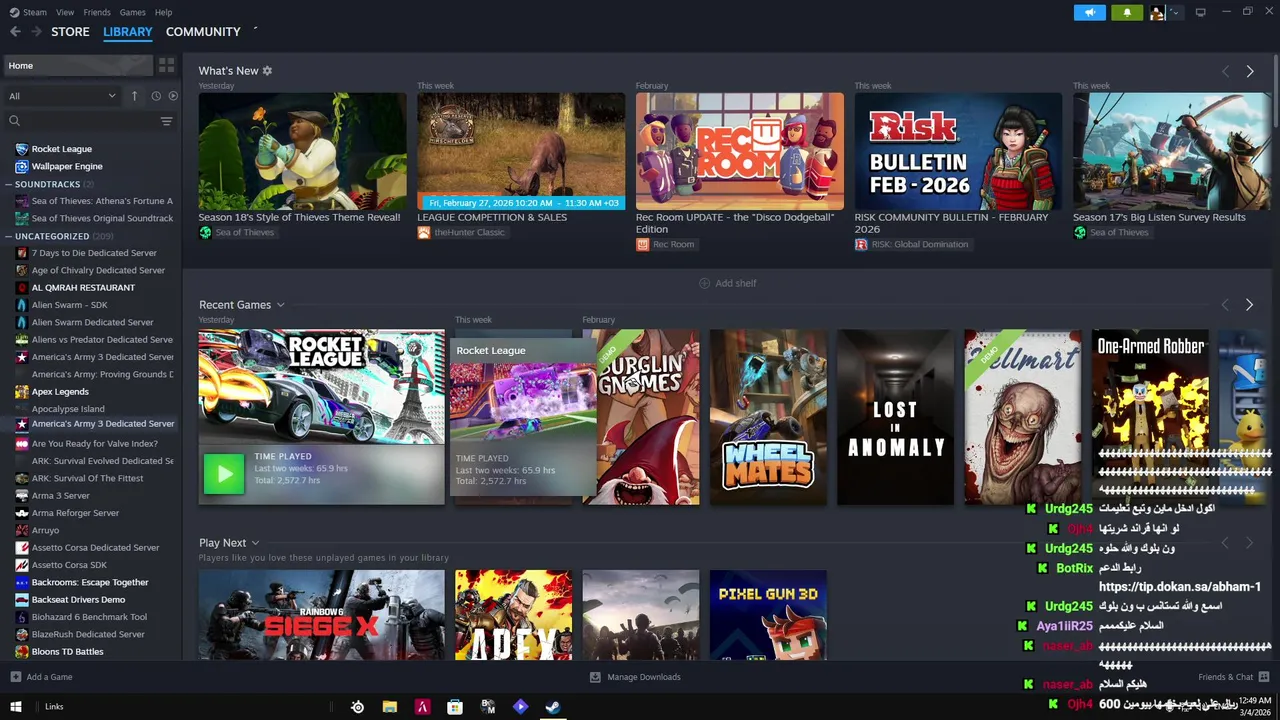The image size is (1280, 720).
Task: Open the All games filter dropdown
Action: coord(62,96)
